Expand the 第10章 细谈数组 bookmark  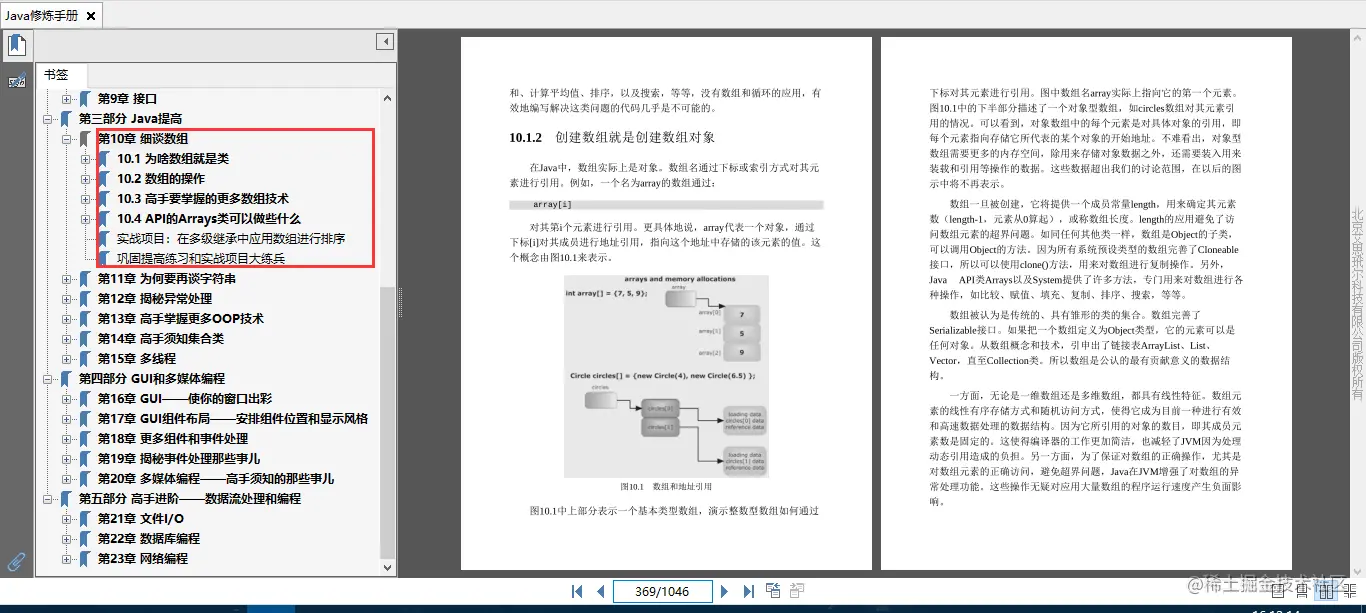(x=66, y=138)
